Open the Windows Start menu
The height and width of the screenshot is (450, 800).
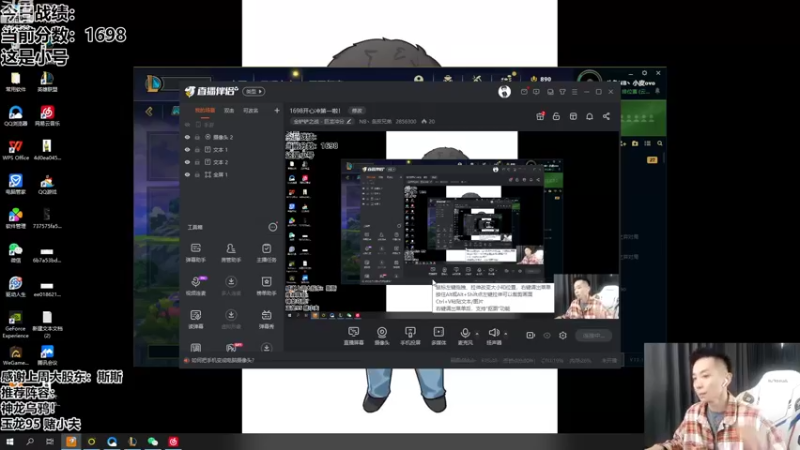click(x=9, y=441)
